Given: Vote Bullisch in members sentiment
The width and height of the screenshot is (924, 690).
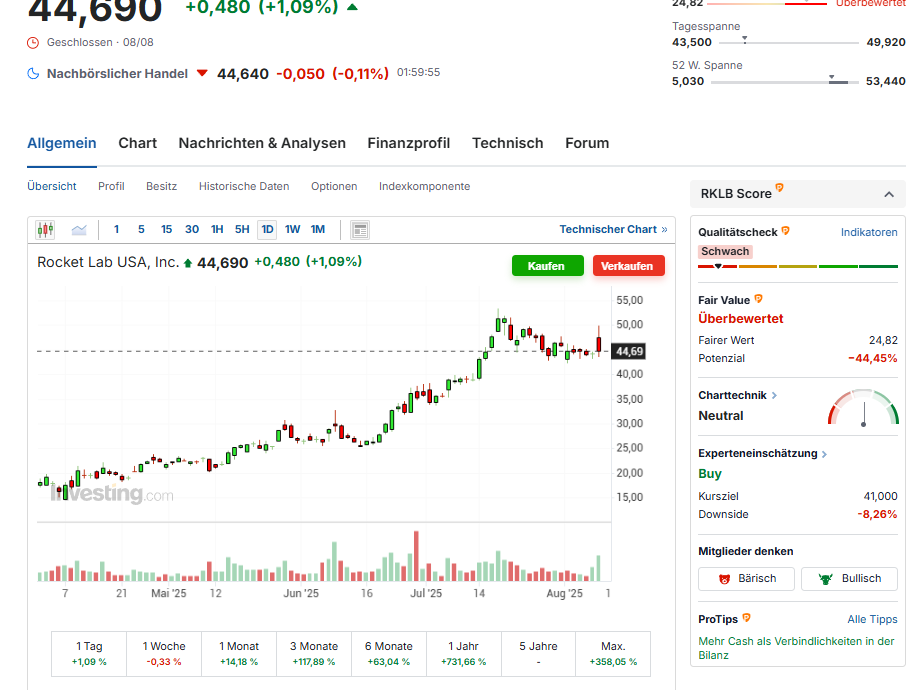Looking at the screenshot, I should [x=849, y=578].
